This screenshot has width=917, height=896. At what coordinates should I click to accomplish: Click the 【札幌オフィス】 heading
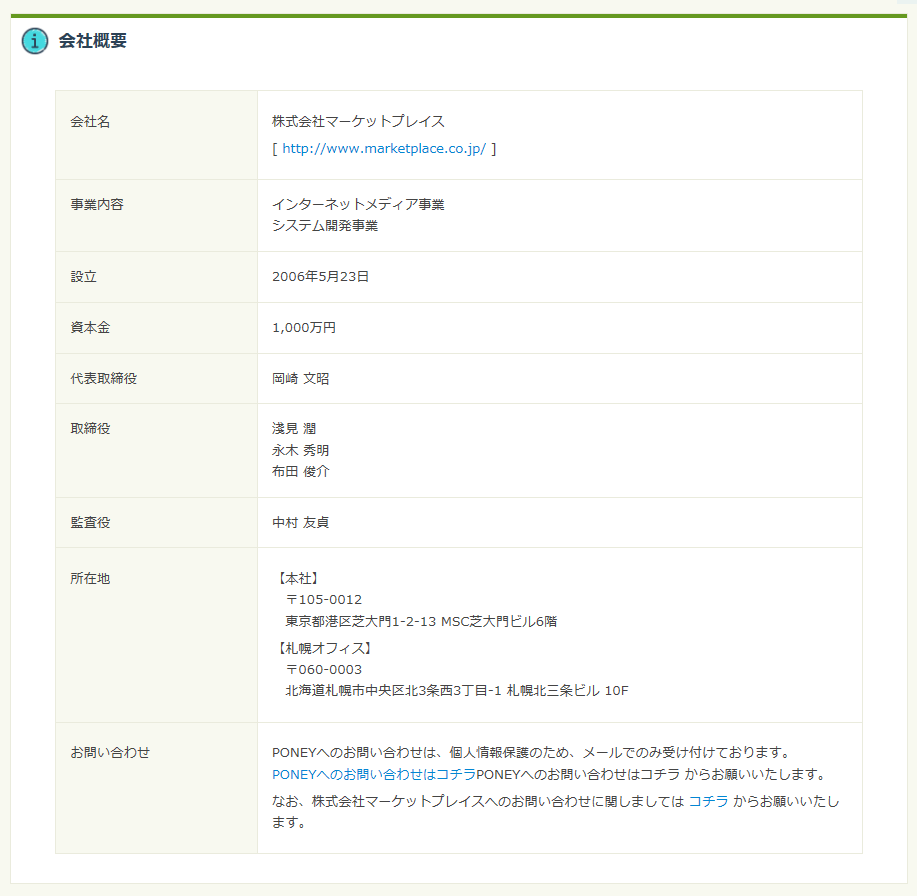[324, 648]
